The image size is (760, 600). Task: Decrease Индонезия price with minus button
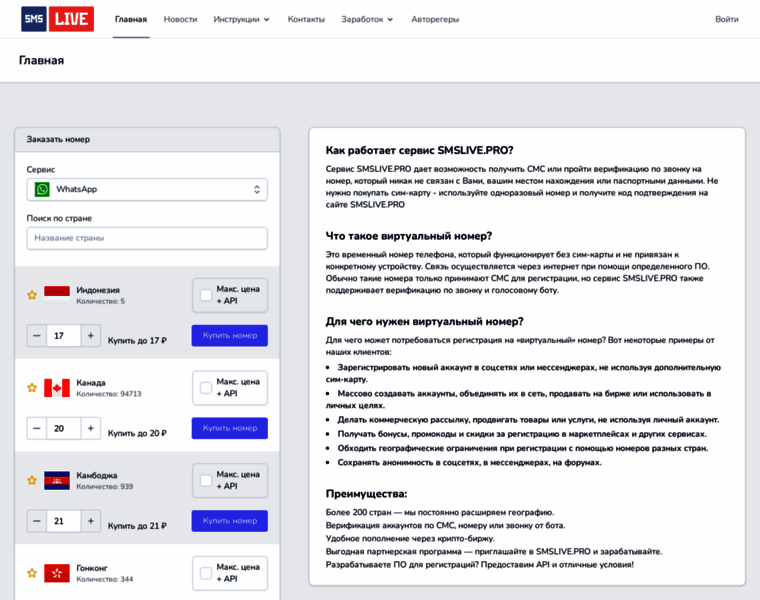37,335
